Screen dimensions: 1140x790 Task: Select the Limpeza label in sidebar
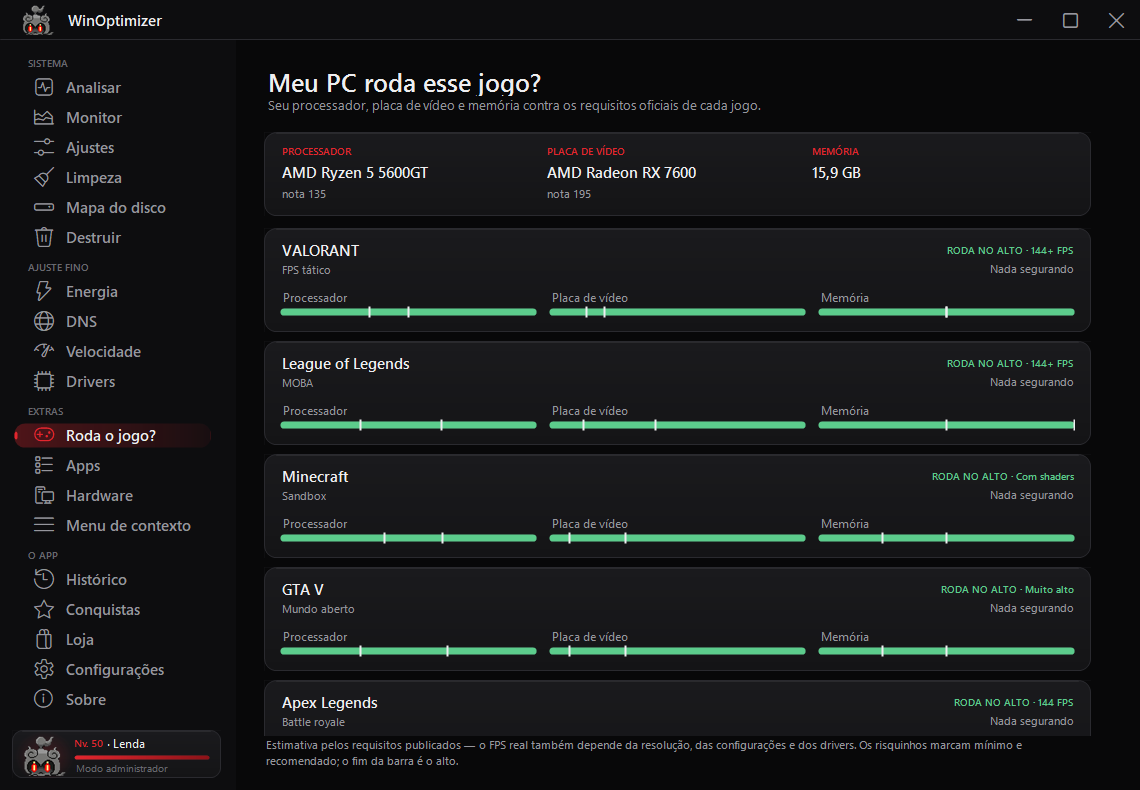point(94,177)
